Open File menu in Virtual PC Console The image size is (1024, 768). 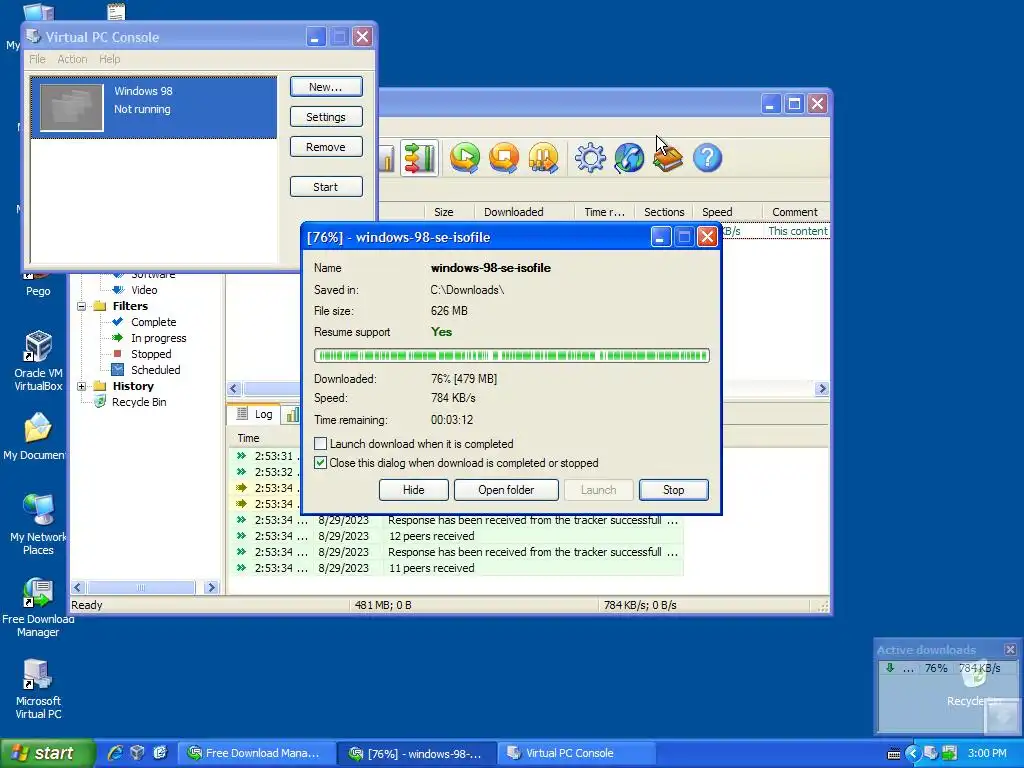37,59
